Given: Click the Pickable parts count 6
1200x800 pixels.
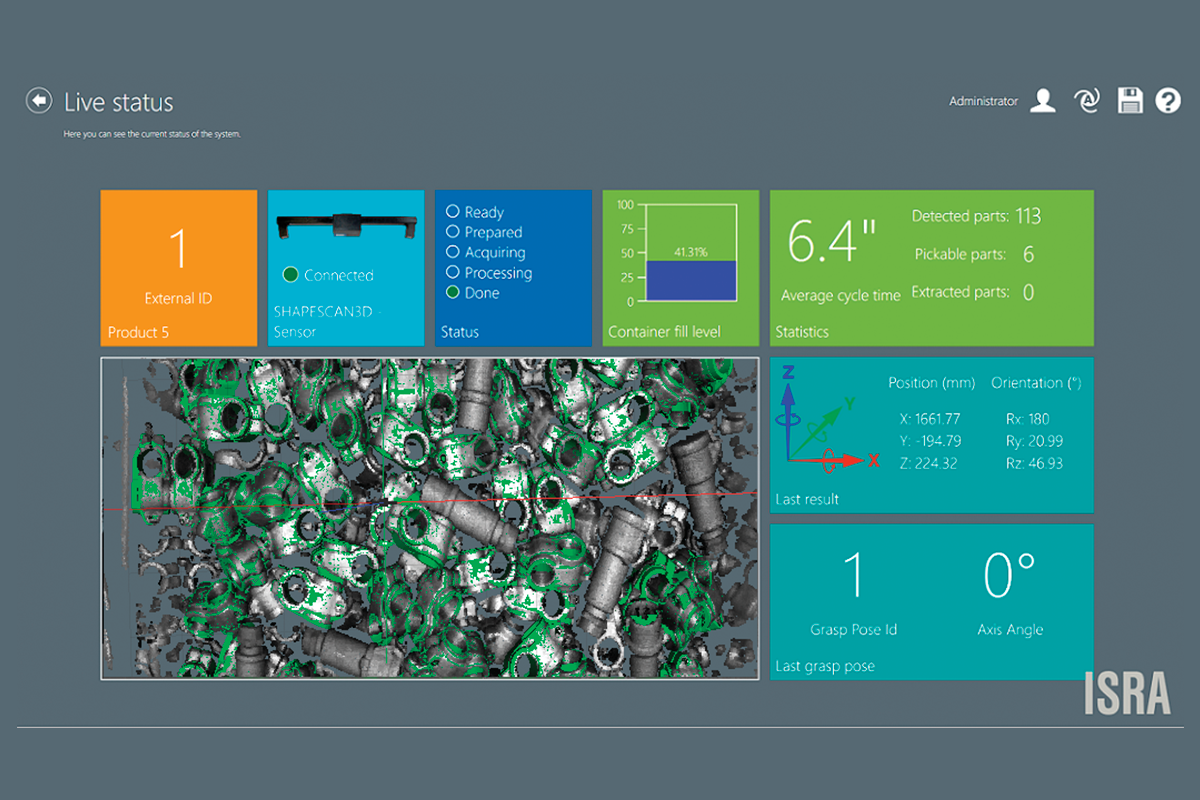Looking at the screenshot, I should (x=1028, y=254).
